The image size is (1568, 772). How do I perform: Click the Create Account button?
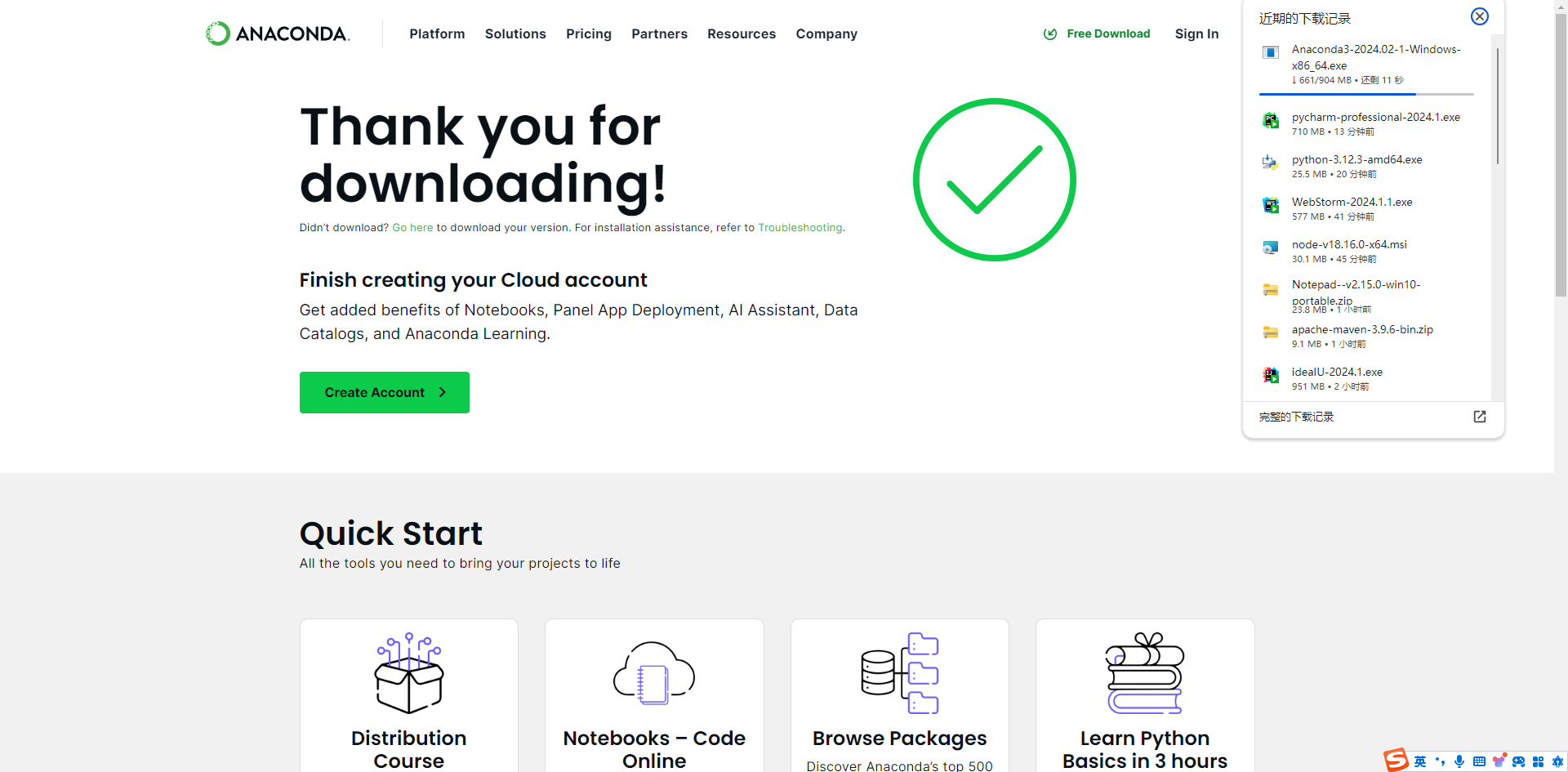point(385,392)
